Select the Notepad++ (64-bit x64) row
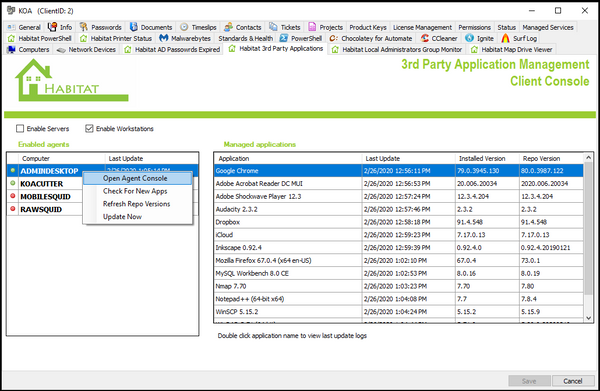 [399, 299]
